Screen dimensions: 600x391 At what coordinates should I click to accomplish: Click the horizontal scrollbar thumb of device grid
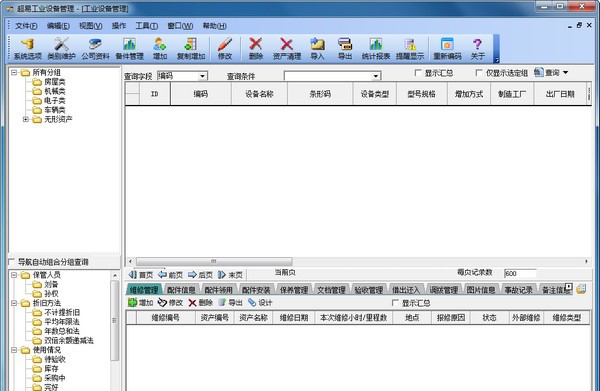click(214, 261)
